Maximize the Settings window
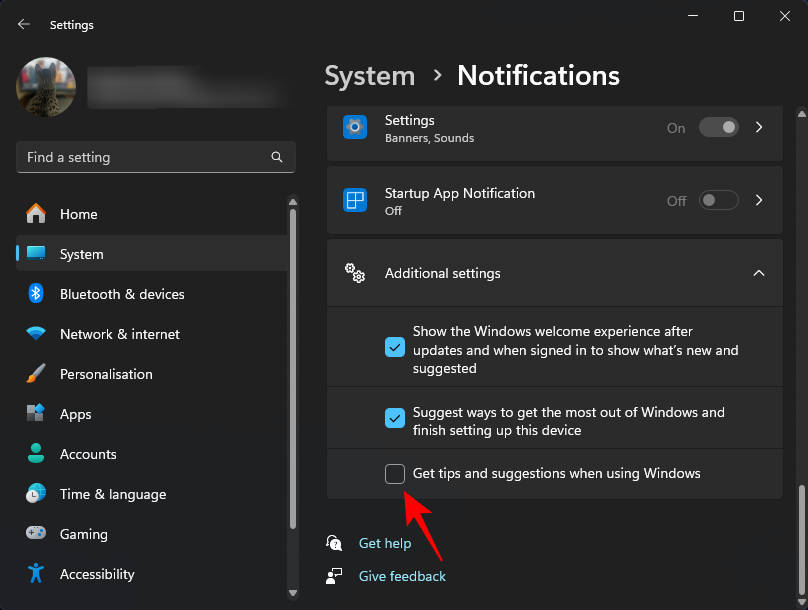 point(739,16)
